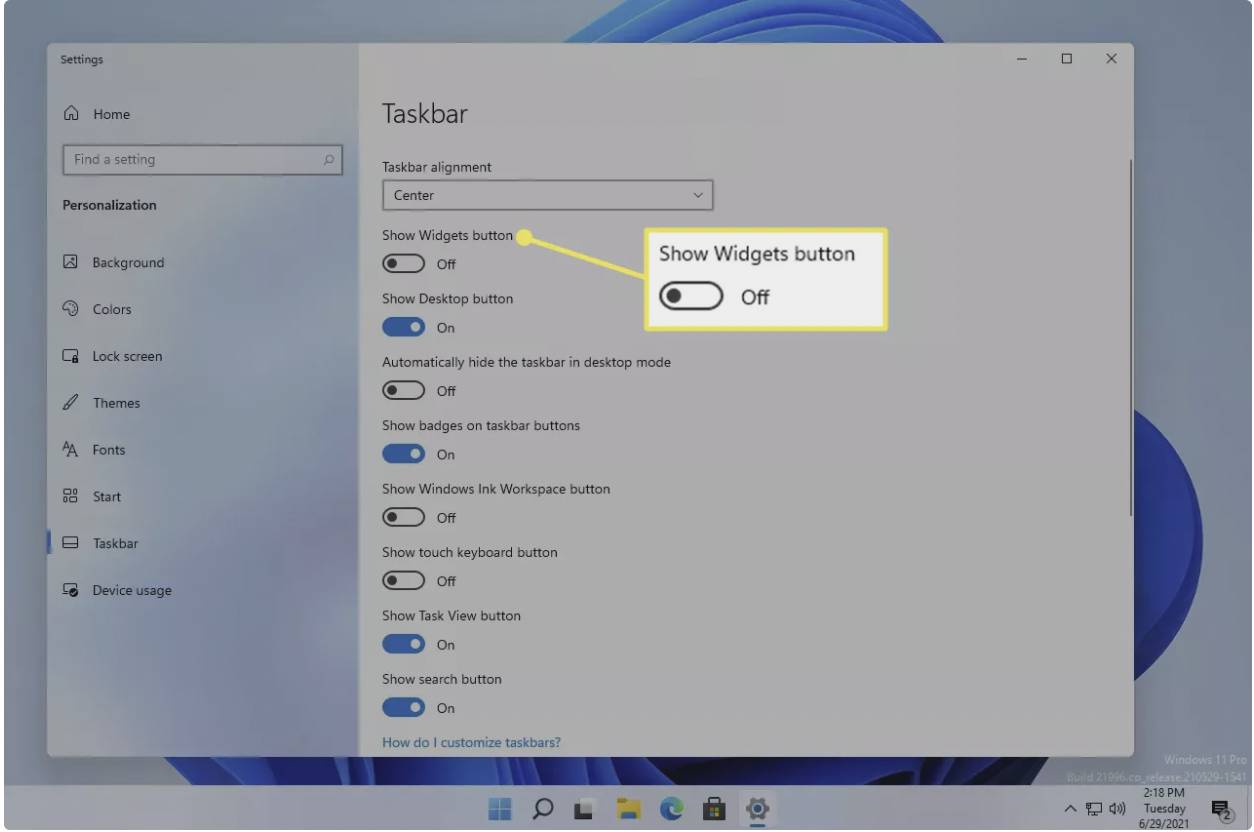
Task: Go to Themes settings
Action: 116,403
